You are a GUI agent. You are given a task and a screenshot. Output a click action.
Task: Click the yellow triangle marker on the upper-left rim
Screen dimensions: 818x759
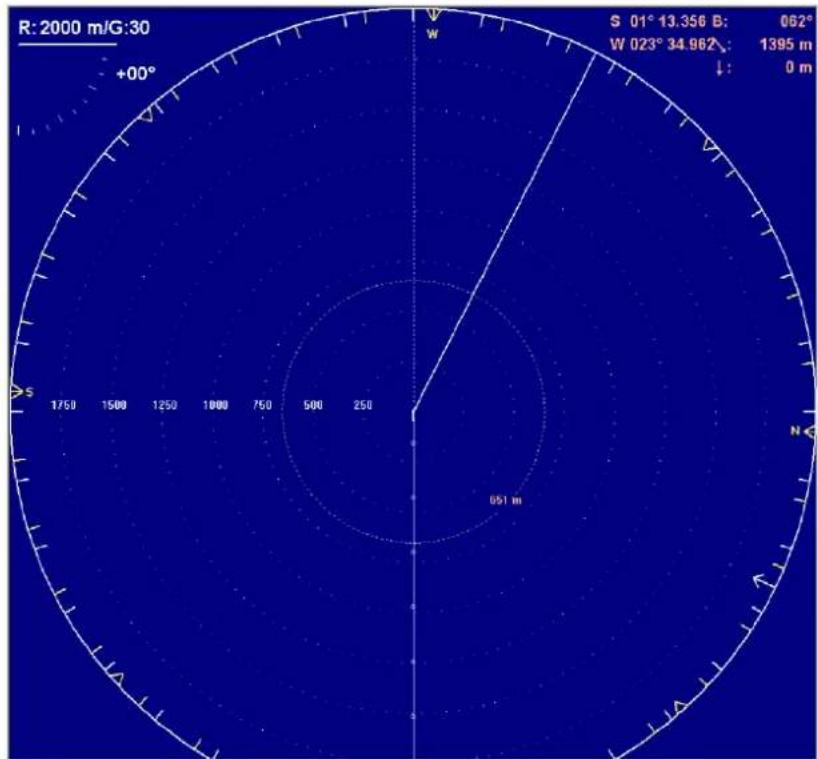(x=147, y=116)
